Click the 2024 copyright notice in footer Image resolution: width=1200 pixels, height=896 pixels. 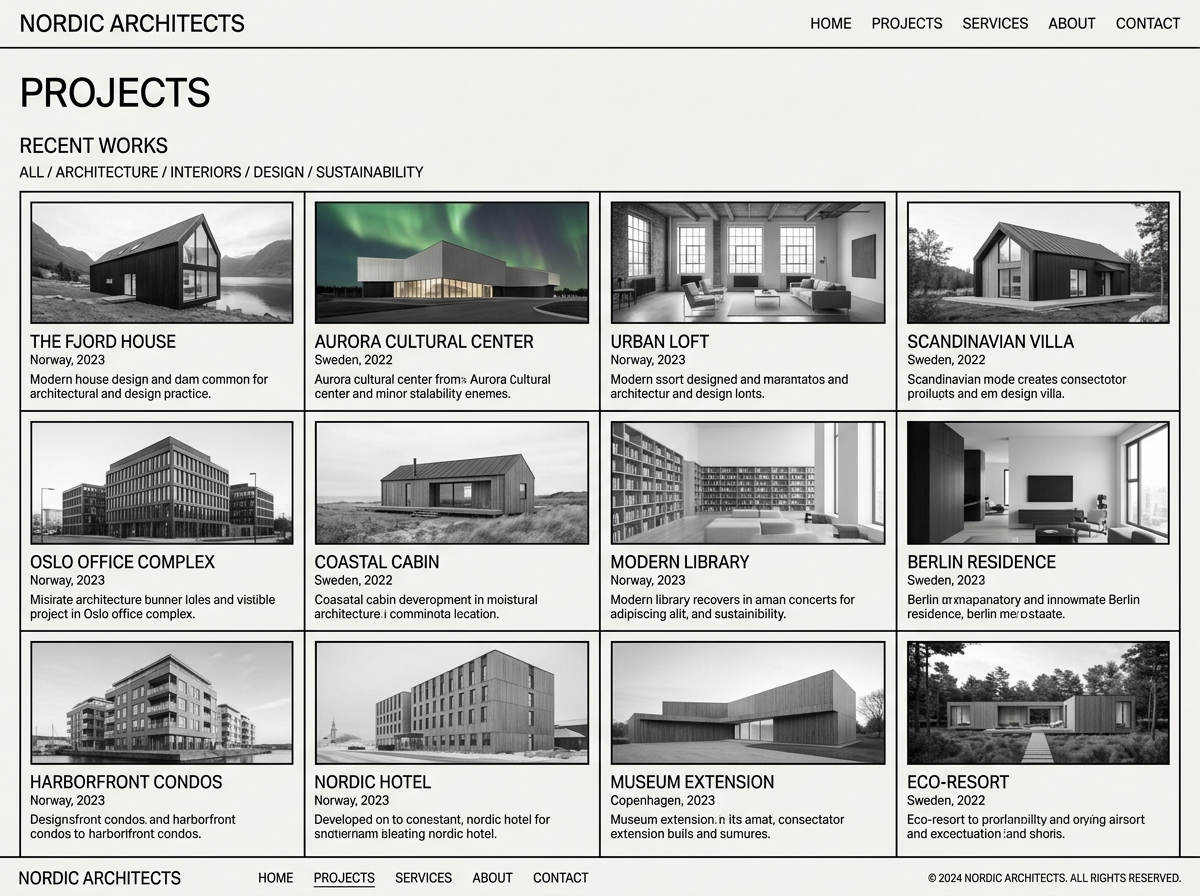point(1055,878)
